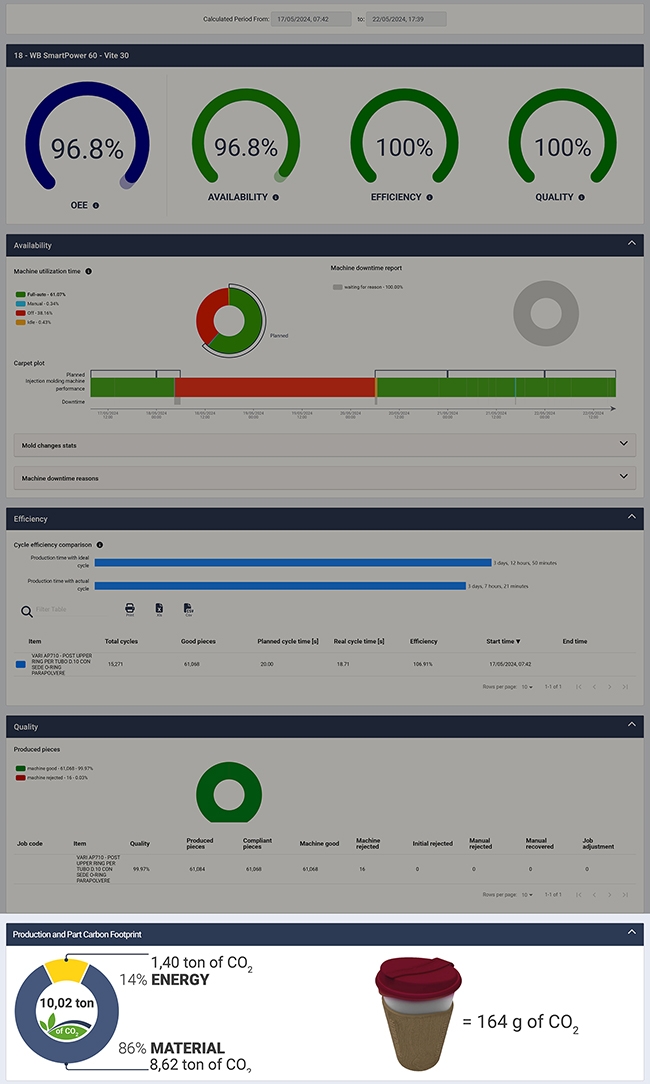This screenshot has height=1084, width=650.
Task: Toggle Full-auto legend entry in utilization chart
Action: (x=41, y=294)
